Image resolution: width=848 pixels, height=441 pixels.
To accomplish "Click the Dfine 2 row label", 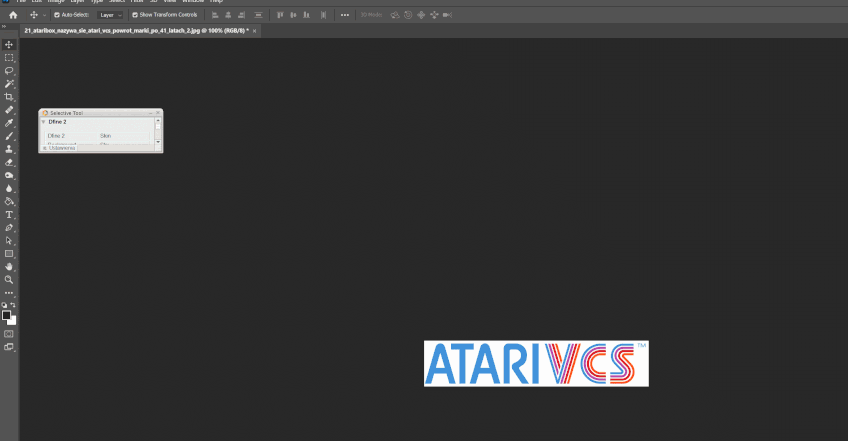I will point(56,136).
